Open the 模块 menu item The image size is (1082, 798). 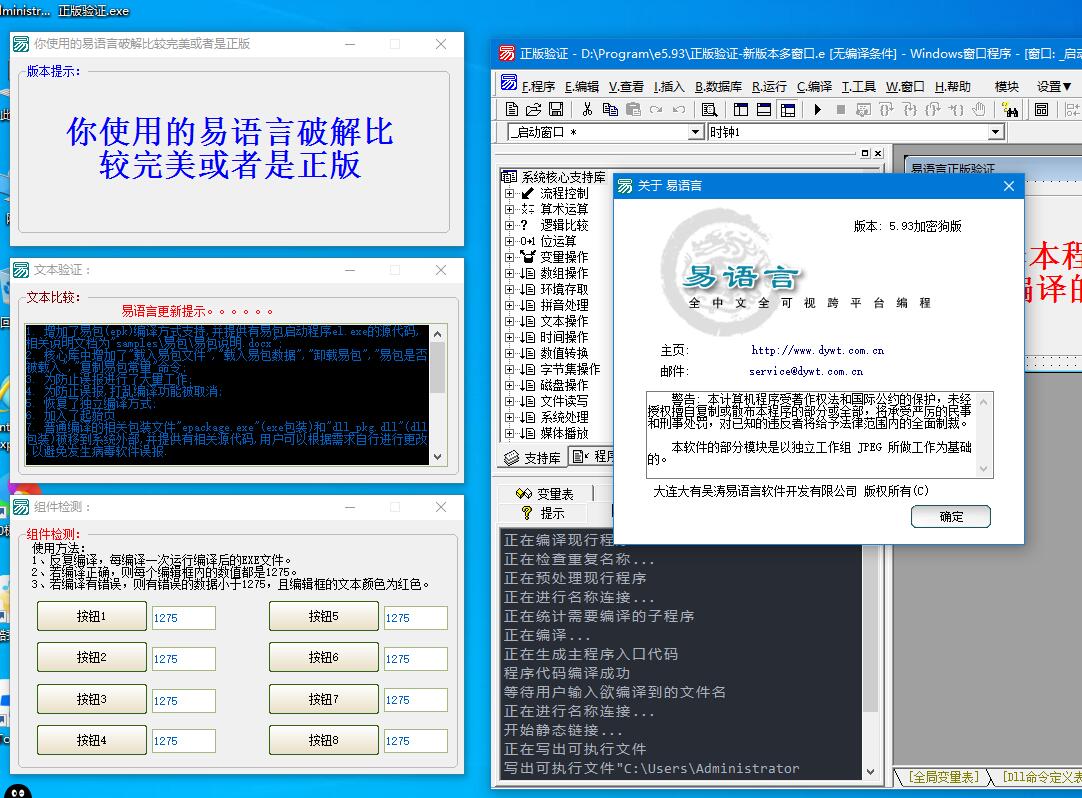1007,86
